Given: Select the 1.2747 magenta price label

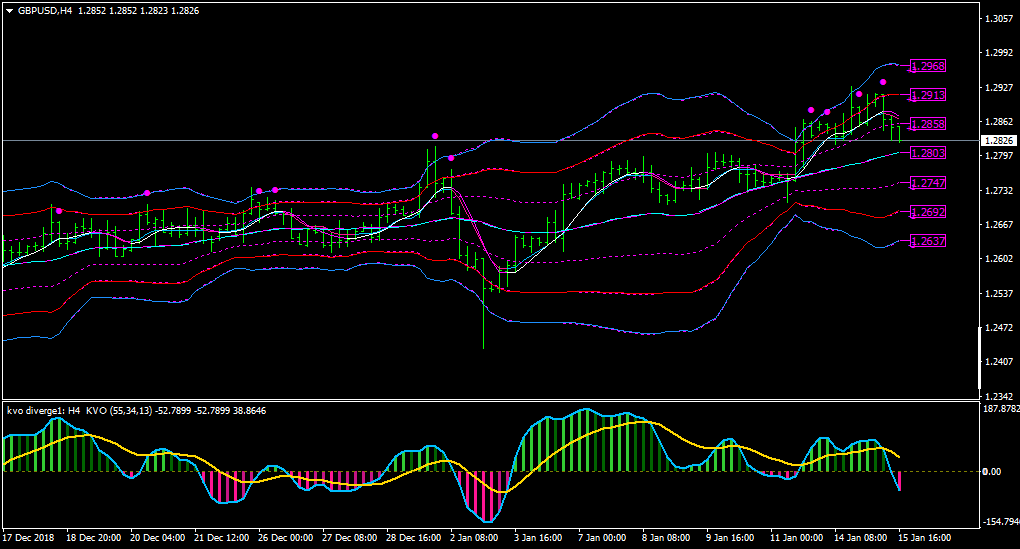Looking at the screenshot, I should pos(928,183).
